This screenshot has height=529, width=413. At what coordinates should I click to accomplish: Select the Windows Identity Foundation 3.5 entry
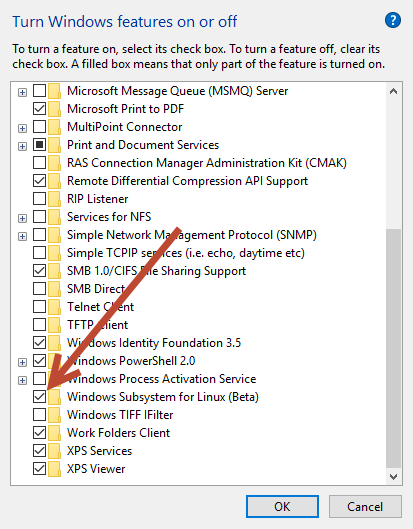(x=154, y=343)
